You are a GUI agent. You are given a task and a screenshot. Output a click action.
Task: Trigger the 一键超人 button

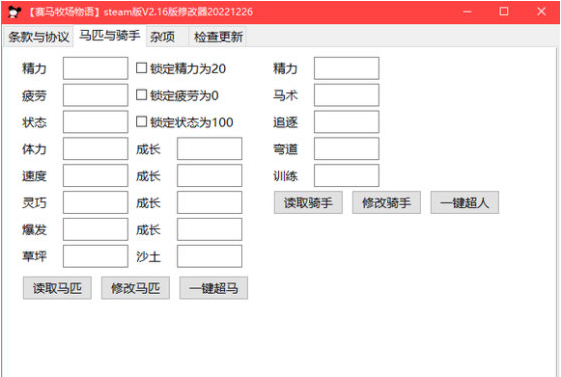tap(464, 203)
